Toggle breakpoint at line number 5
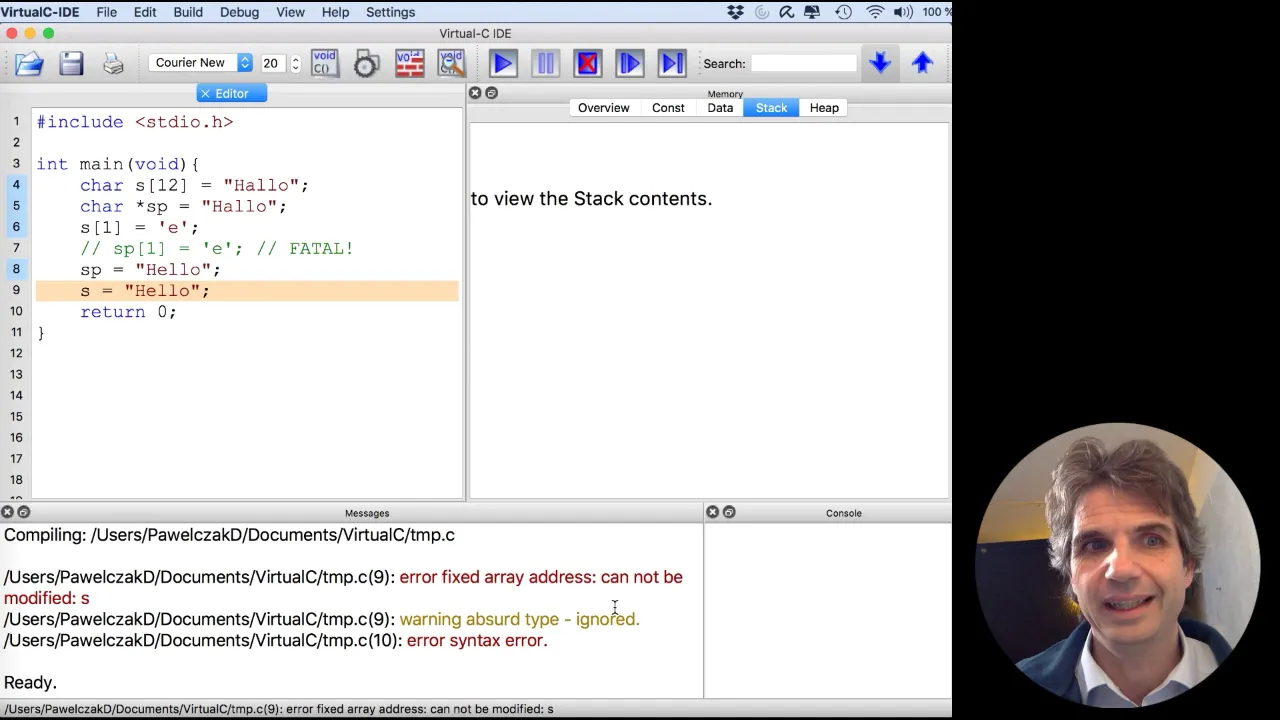The height and width of the screenshot is (720, 1280). point(16,206)
